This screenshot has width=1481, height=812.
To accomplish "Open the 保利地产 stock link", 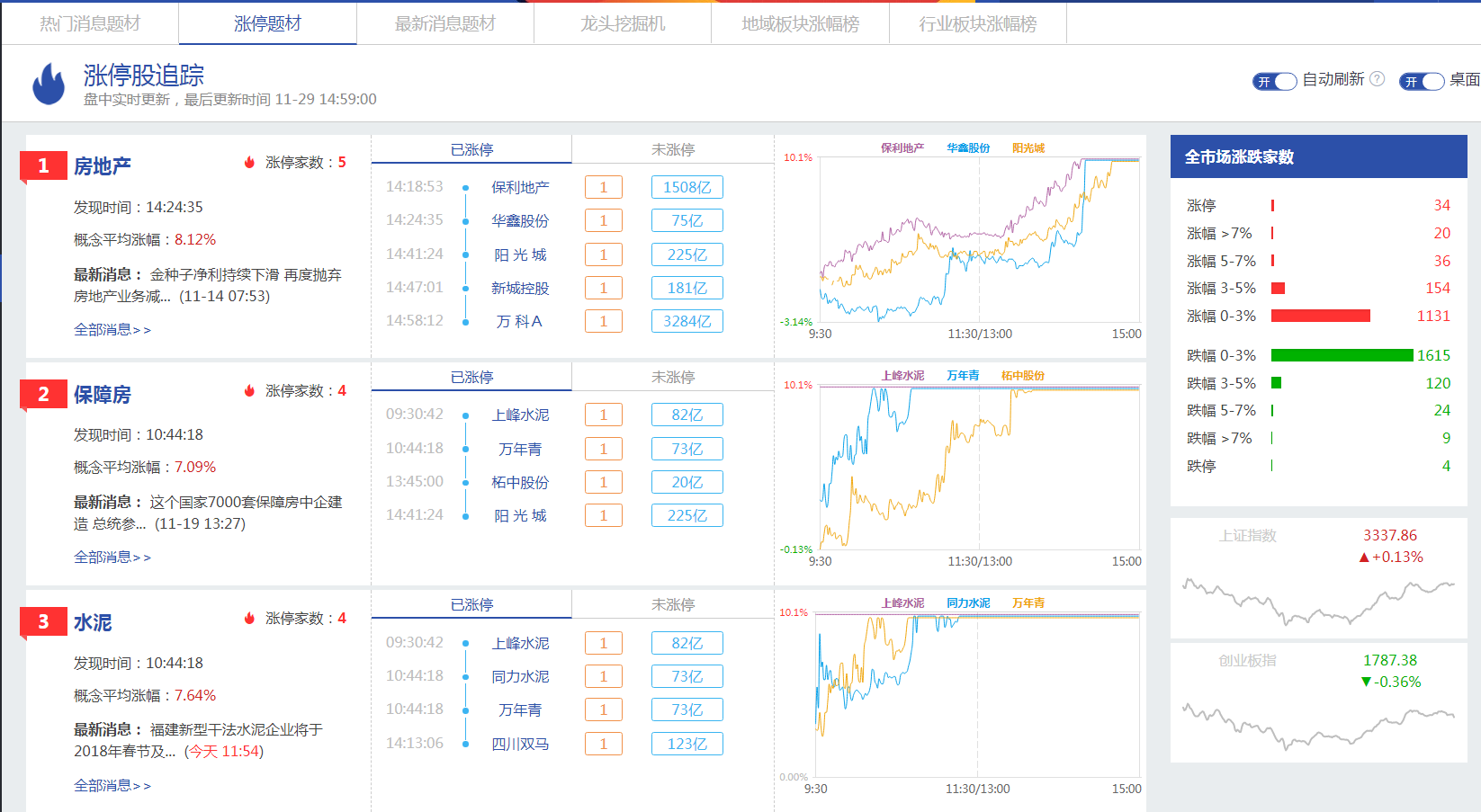I will click(x=520, y=187).
